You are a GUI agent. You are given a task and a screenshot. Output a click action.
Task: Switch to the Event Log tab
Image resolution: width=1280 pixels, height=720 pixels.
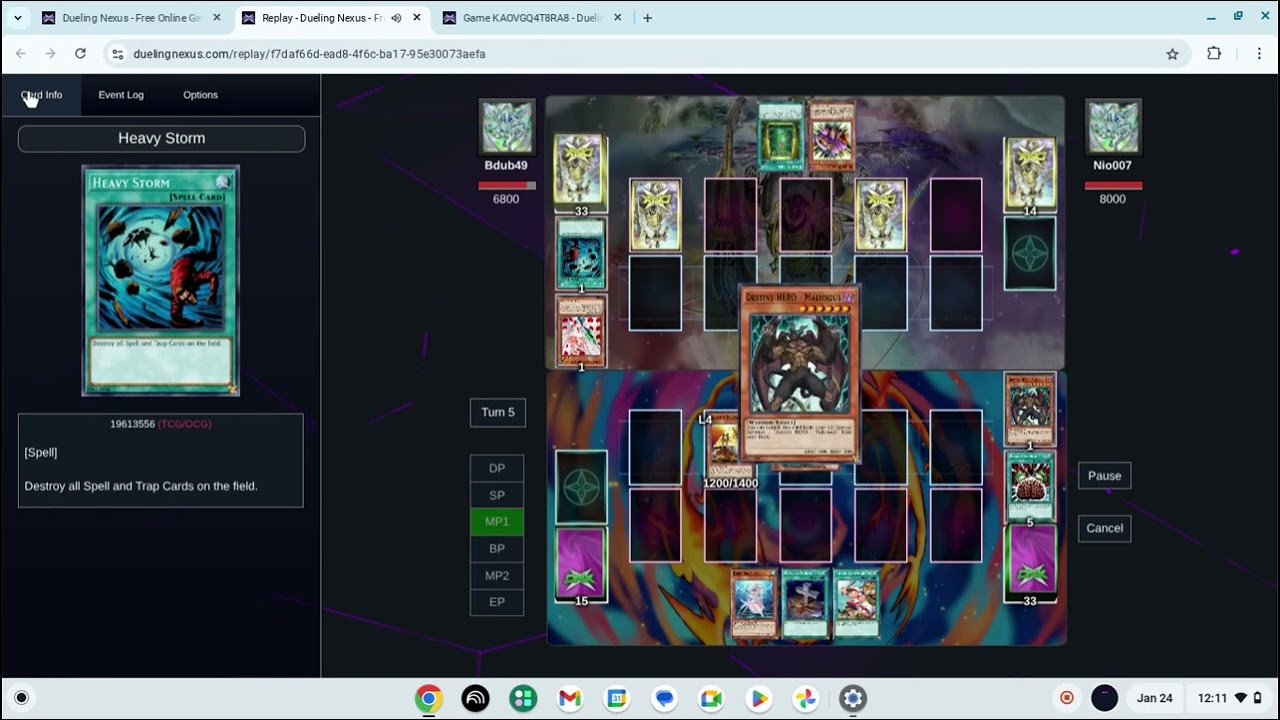pyautogui.click(x=121, y=95)
